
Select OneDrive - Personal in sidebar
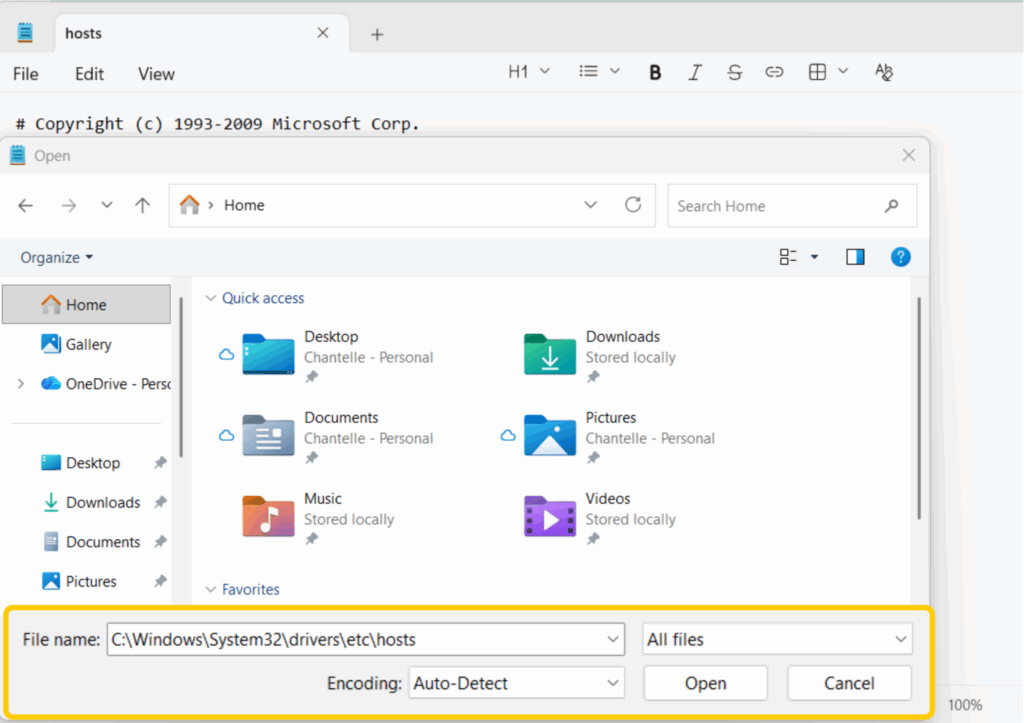pos(104,384)
